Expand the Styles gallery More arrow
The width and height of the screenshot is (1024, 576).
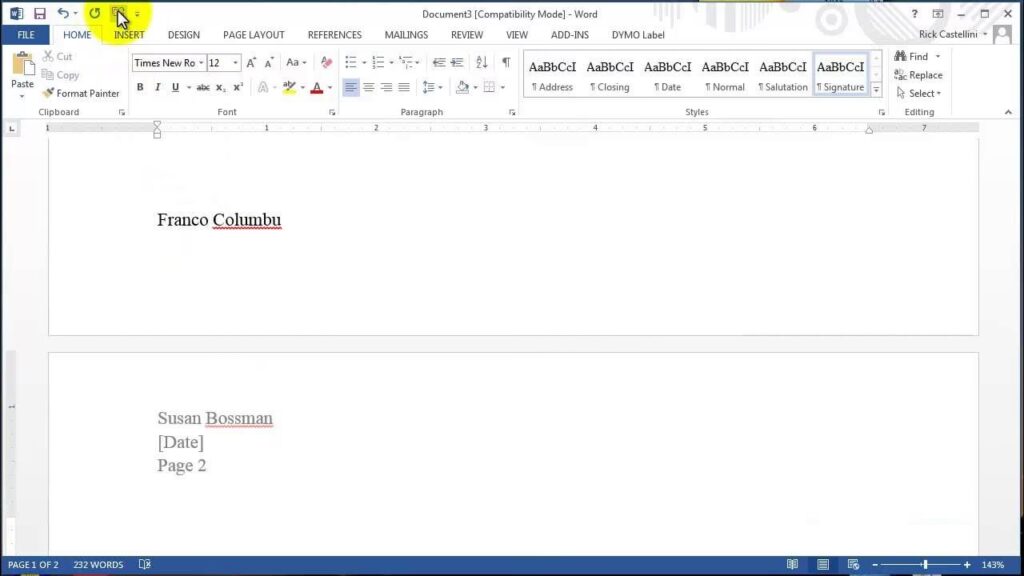[x=877, y=89]
